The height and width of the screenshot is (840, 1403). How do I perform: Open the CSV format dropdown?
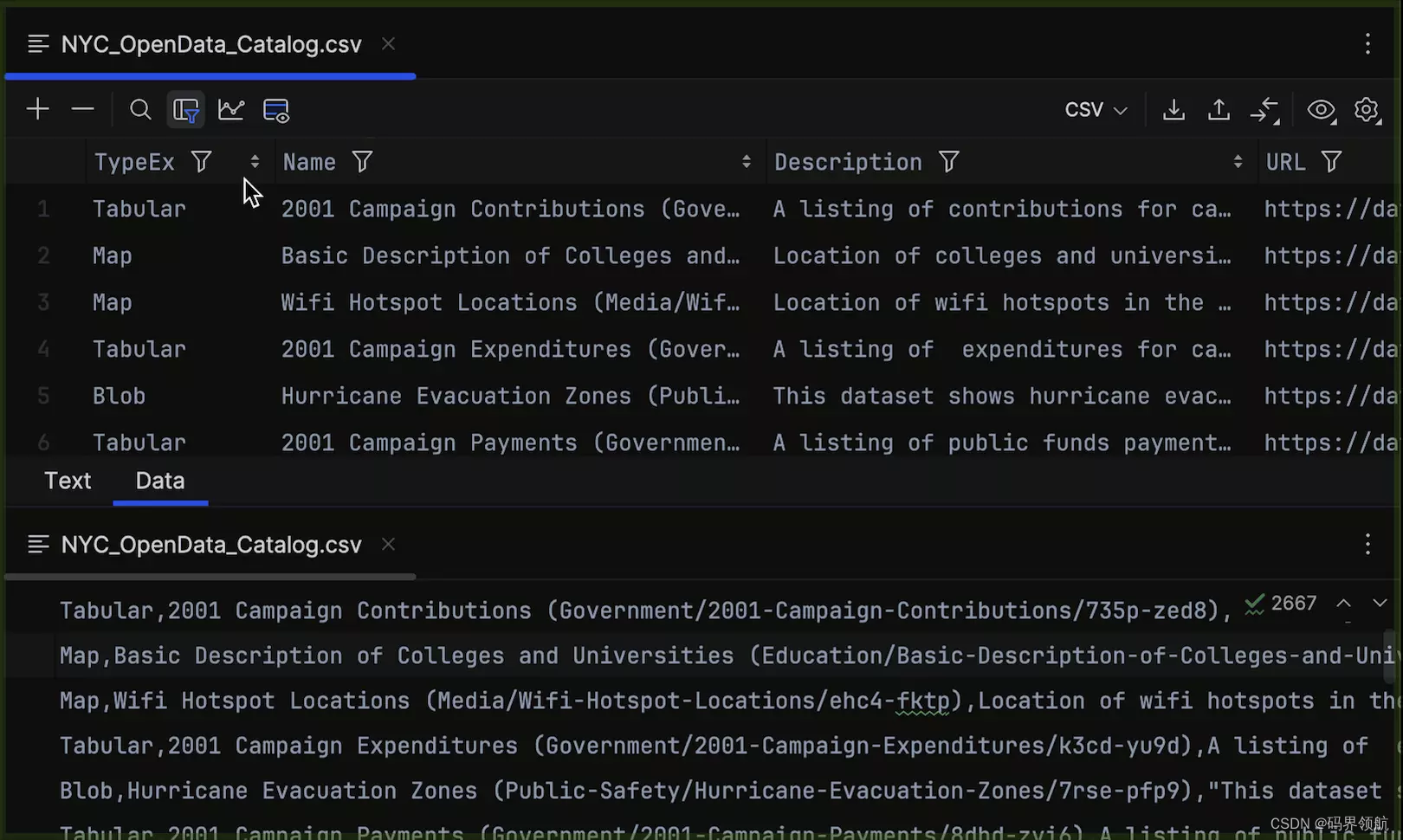[1096, 110]
